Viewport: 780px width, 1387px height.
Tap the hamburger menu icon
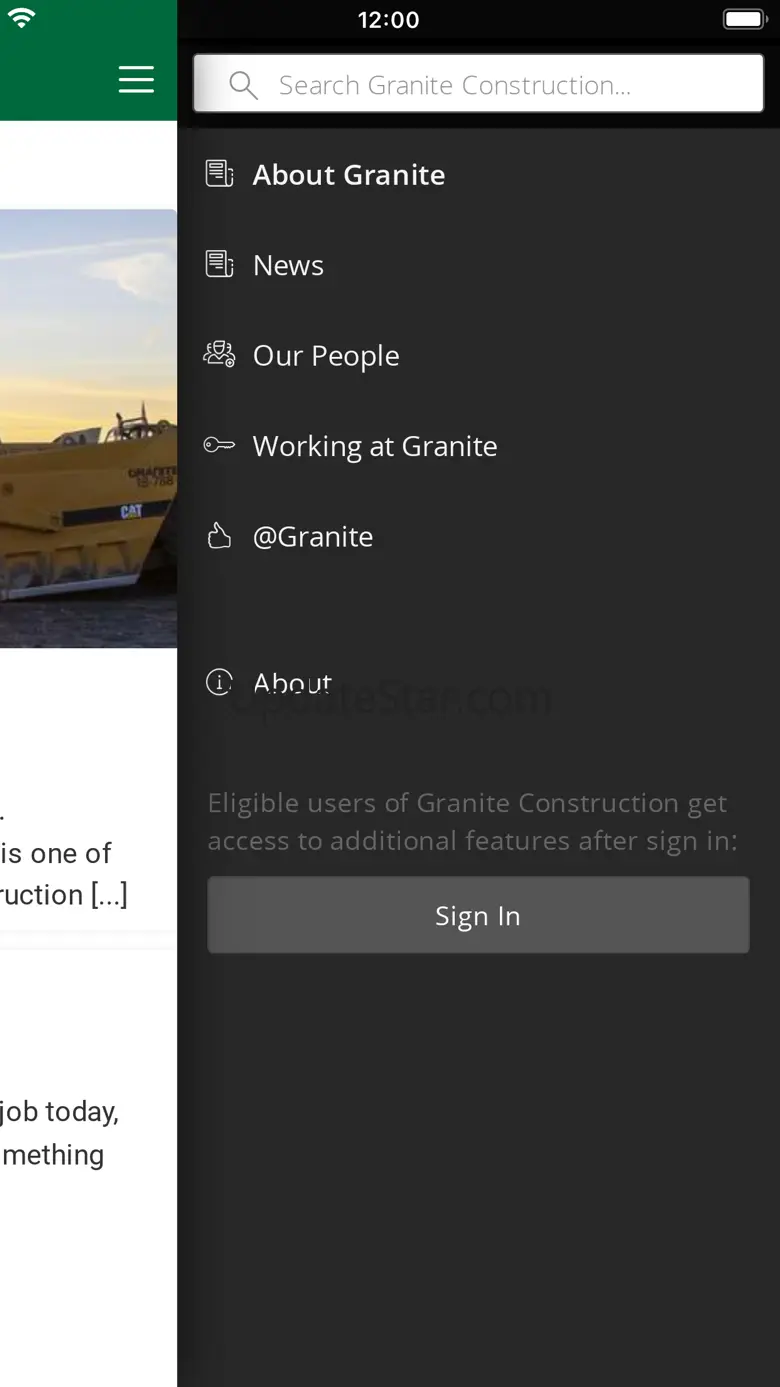click(136, 79)
